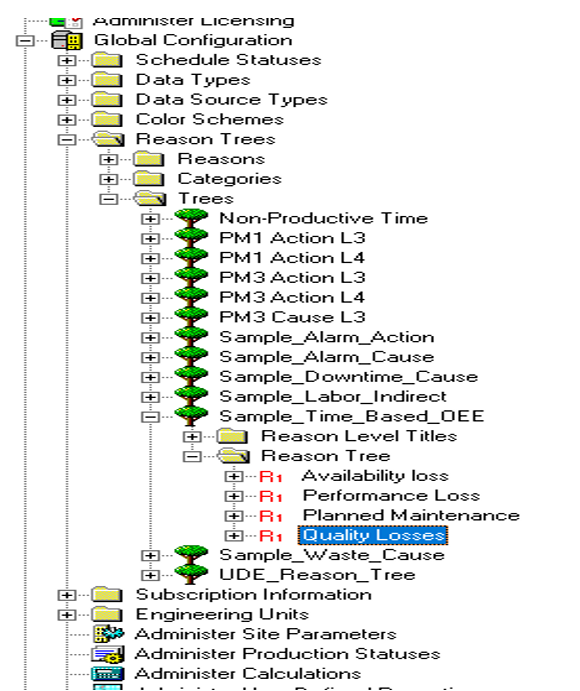Collapse the Trees folder
Image resolution: width=580 pixels, height=691 pixels.
(x=108, y=199)
